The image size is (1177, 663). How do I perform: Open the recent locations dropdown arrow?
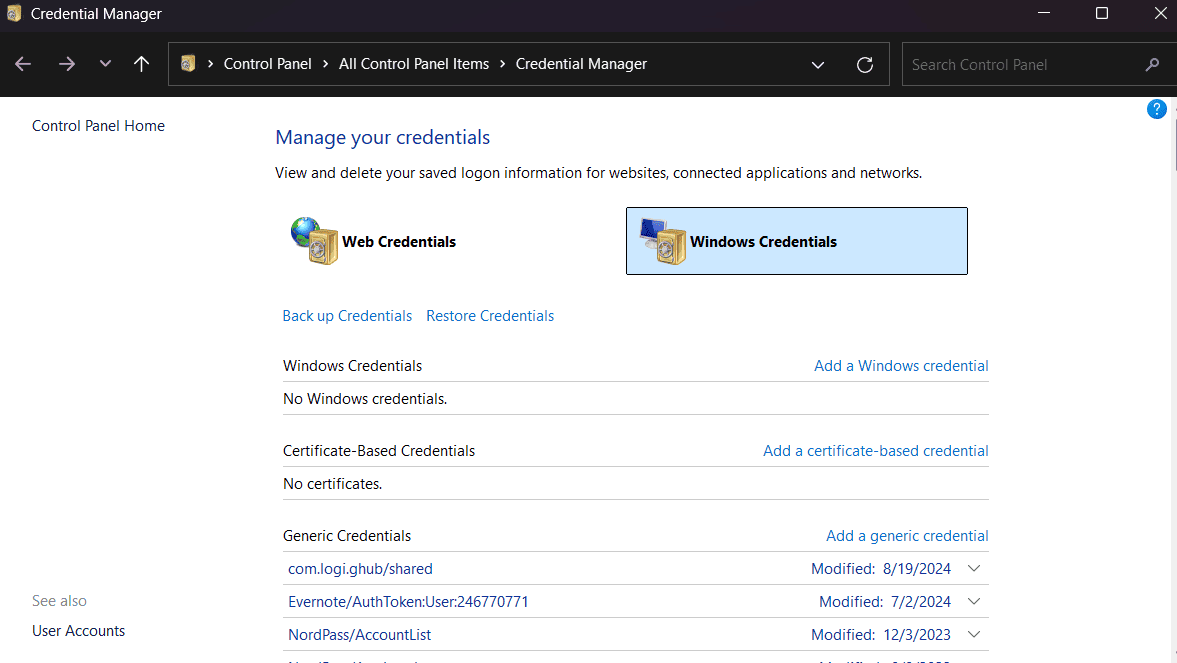(105, 64)
